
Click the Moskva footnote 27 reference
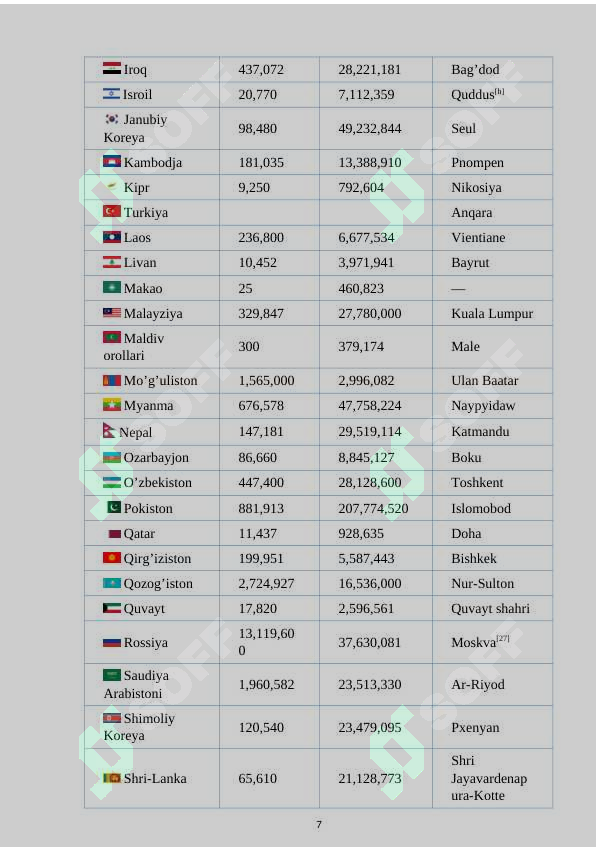503,639
